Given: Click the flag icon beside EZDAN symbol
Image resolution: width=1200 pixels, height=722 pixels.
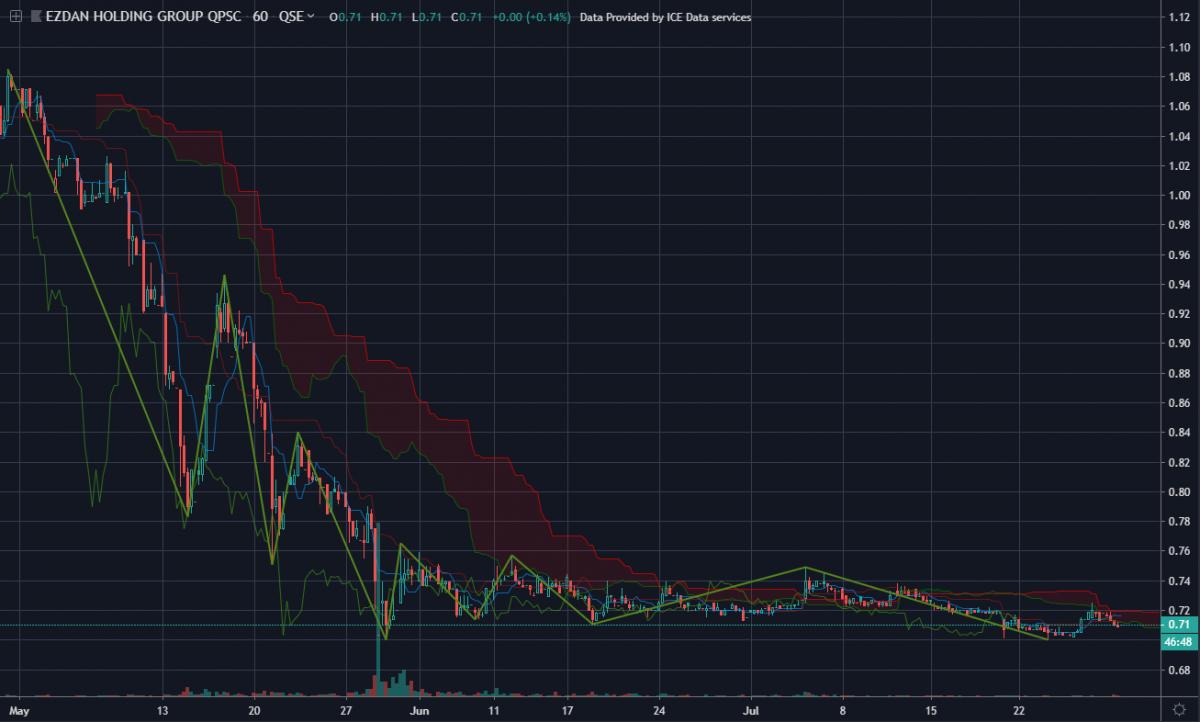Looking at the screenshot, I should tap(36, 17).
